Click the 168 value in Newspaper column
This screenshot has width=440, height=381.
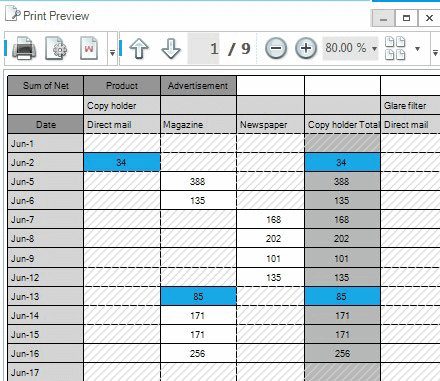(270, 220)
